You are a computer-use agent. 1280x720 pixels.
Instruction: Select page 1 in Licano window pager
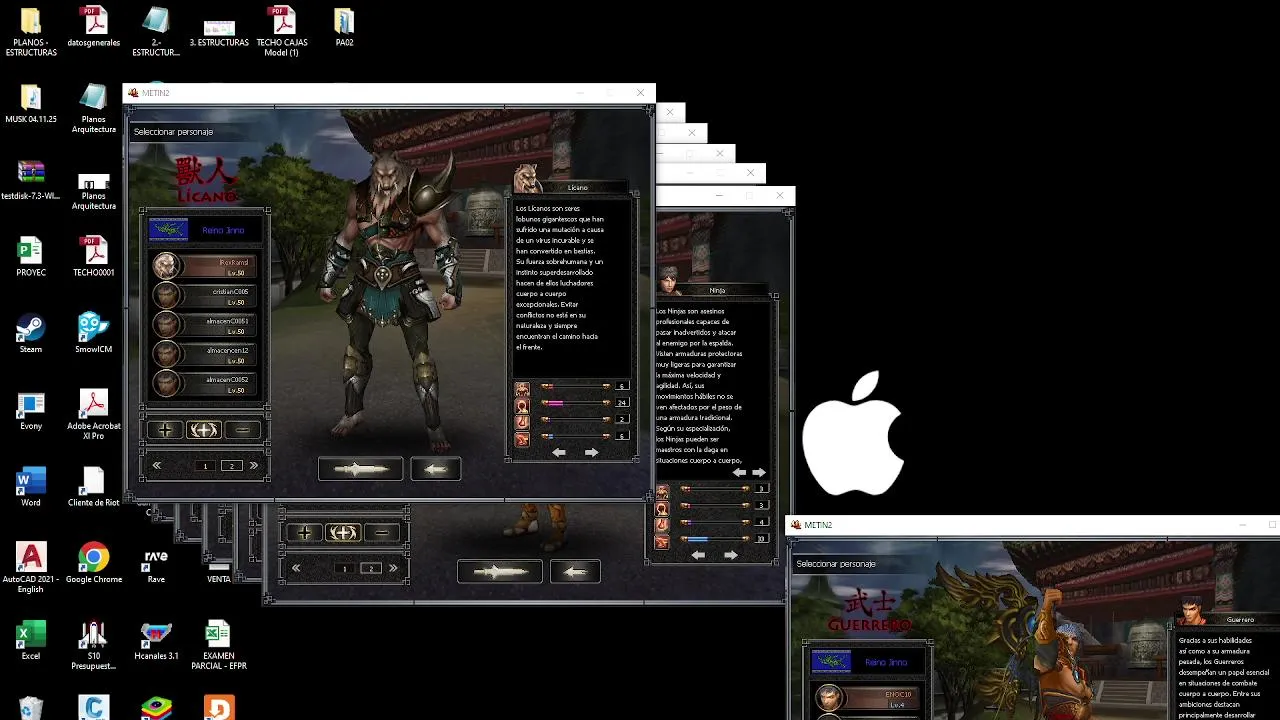pos(205,466)
